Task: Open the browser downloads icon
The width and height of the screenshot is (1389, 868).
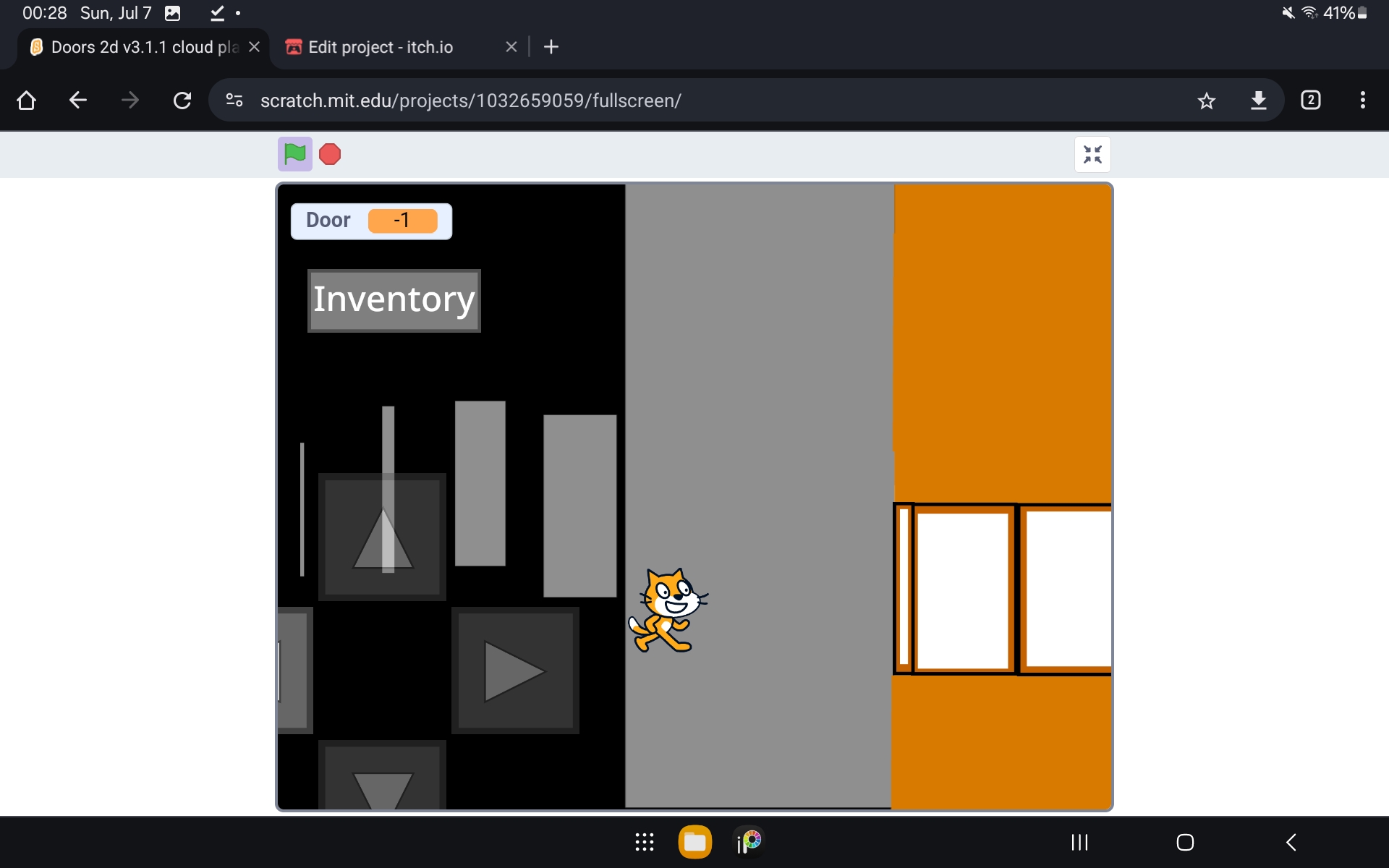Action: [x=1259, y=101]
